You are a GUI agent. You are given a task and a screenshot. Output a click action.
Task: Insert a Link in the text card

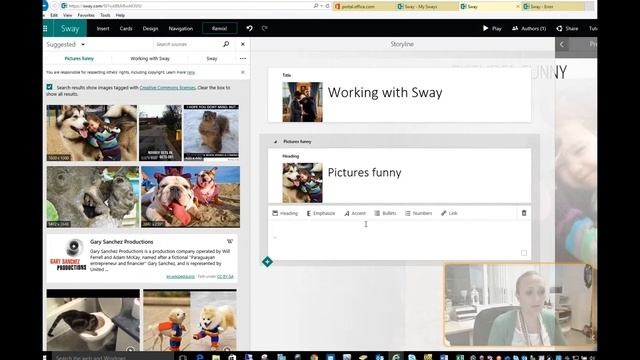(449, 213)
